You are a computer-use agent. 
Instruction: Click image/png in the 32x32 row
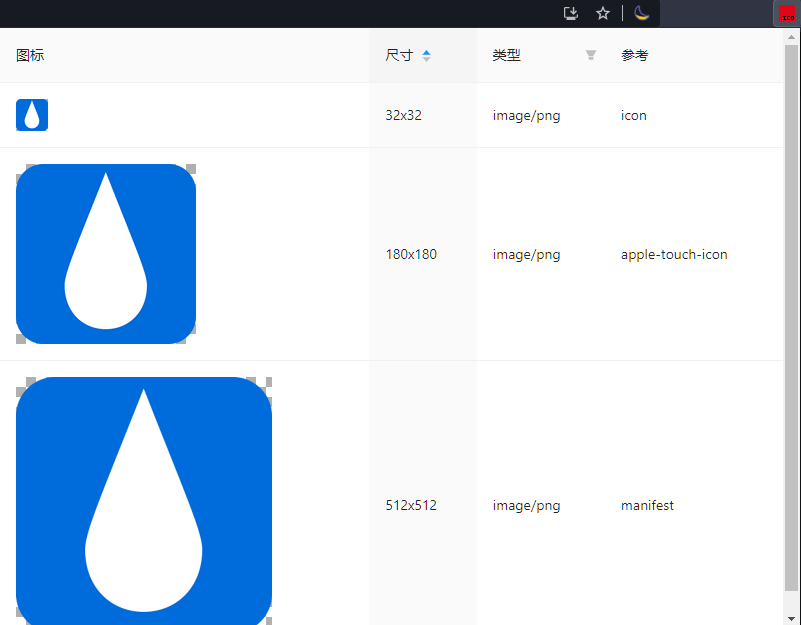tap(526, 115)
